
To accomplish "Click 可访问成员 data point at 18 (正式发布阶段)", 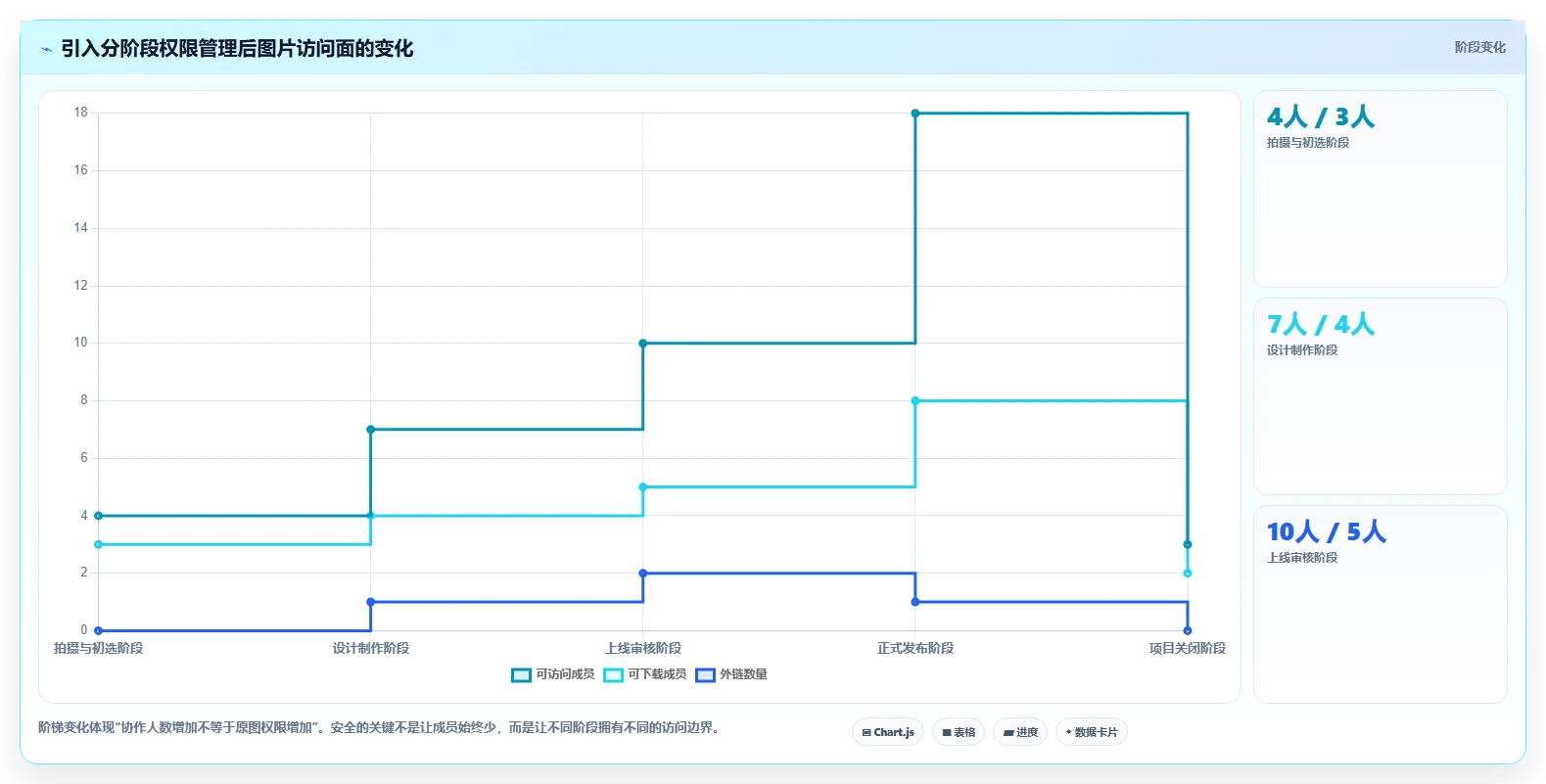I will (x=915, y=114).
